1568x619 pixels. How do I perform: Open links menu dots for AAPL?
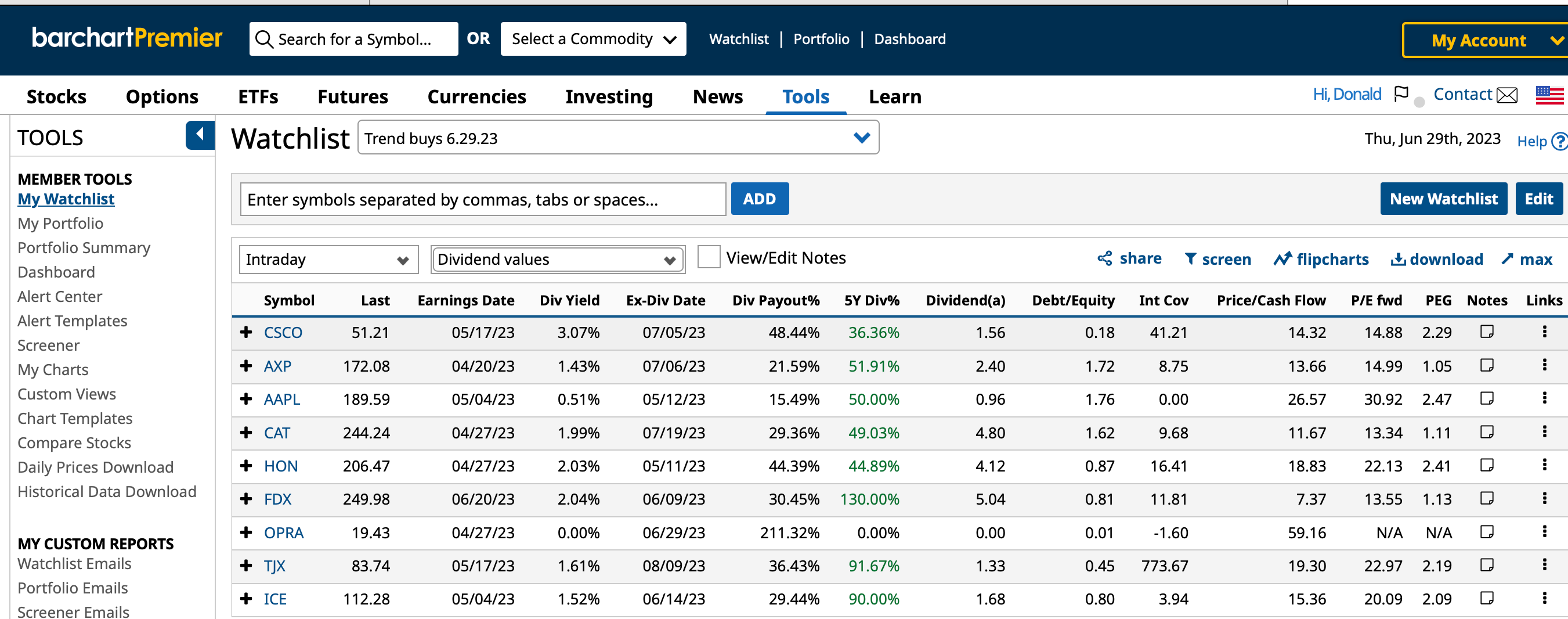tap(1544, 398)
